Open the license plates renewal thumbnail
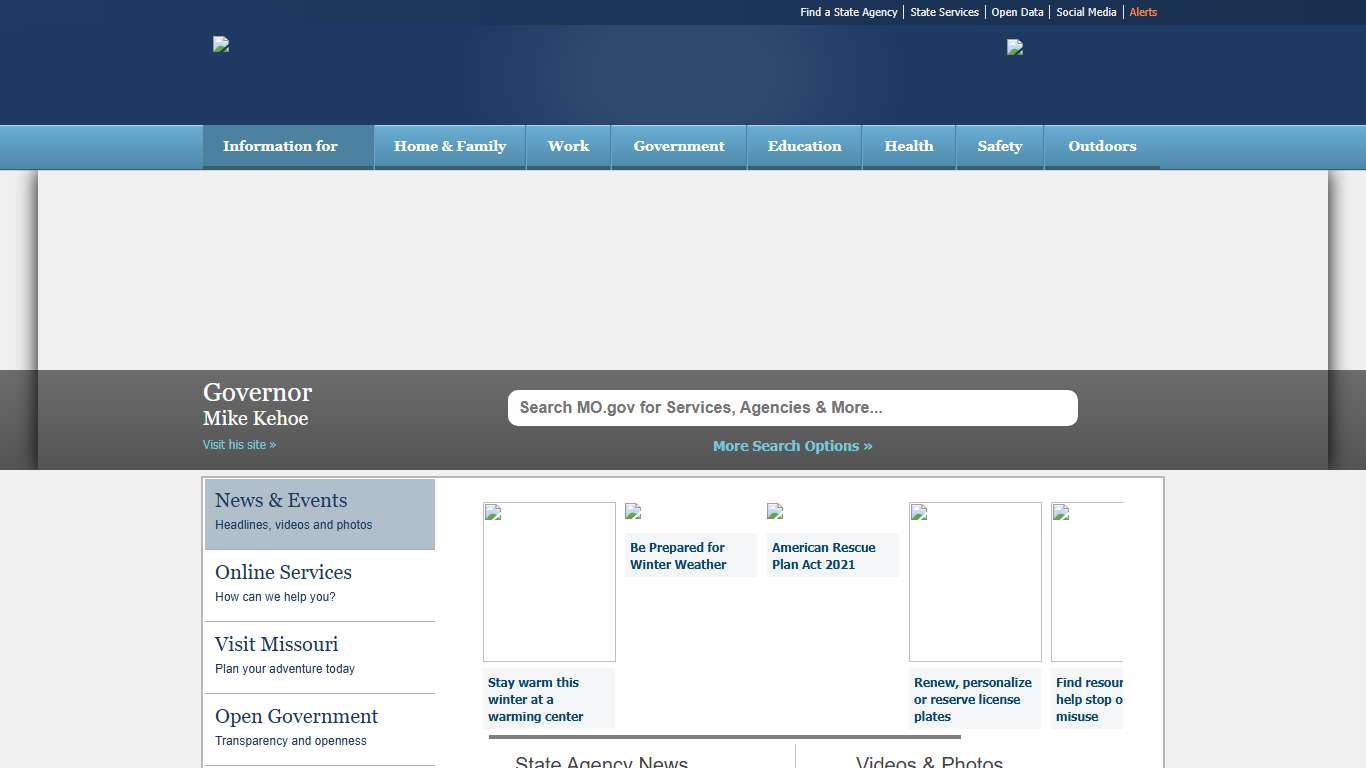The height and width of the screenshot is (768, 1366). (x=975, y=581)
